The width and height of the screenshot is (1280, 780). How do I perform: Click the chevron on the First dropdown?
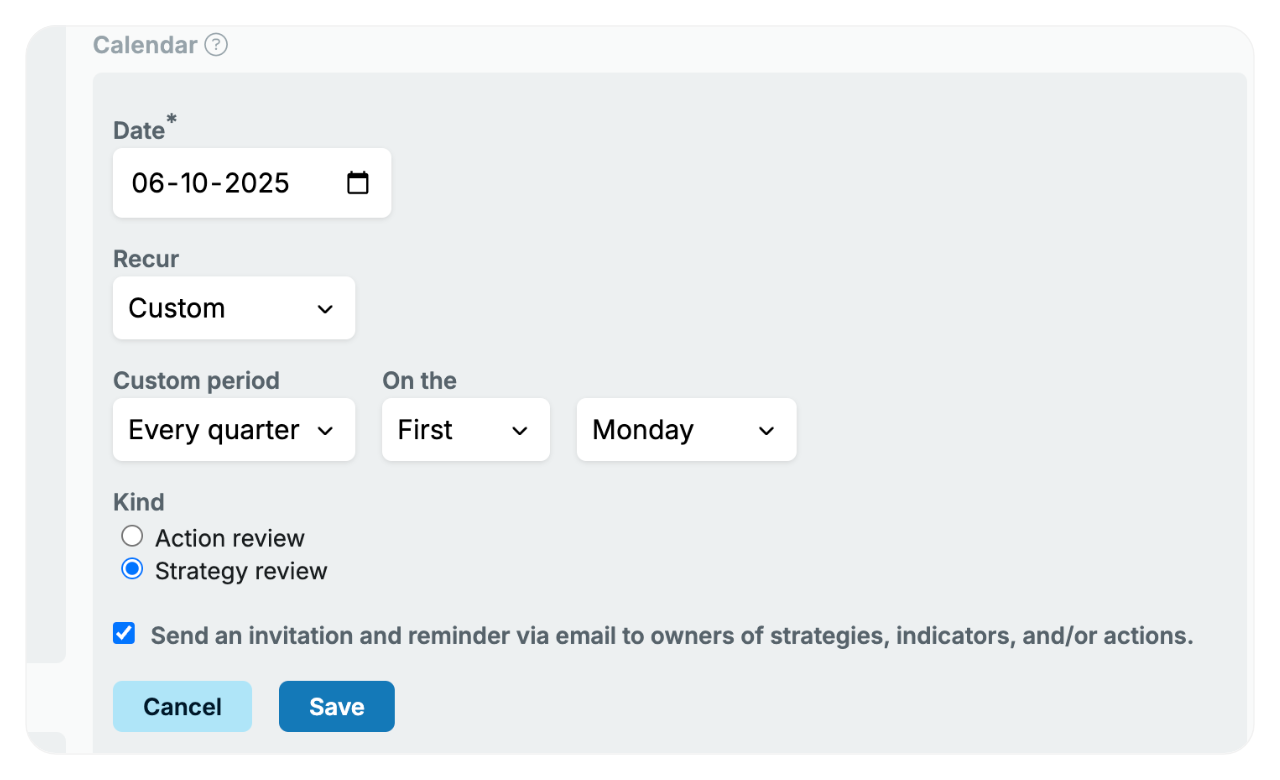click(x=519, y=430)
